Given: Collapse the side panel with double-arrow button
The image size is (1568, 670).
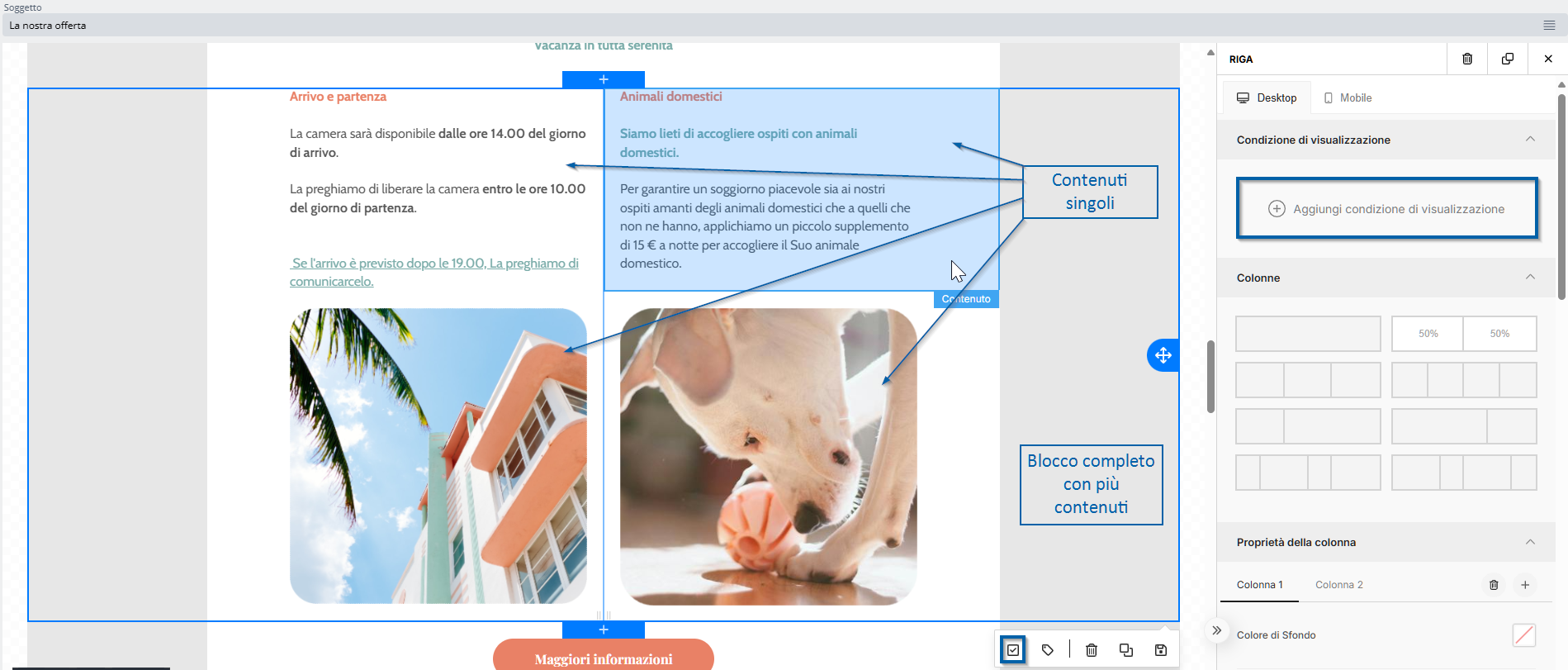Looking at the screenshot, I should (x=1216, y=630).
